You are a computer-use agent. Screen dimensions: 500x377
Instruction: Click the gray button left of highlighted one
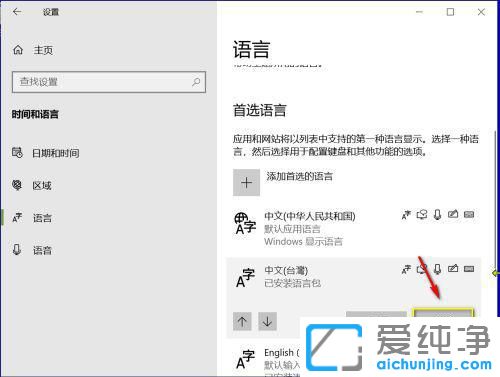(x=376, y=314)
